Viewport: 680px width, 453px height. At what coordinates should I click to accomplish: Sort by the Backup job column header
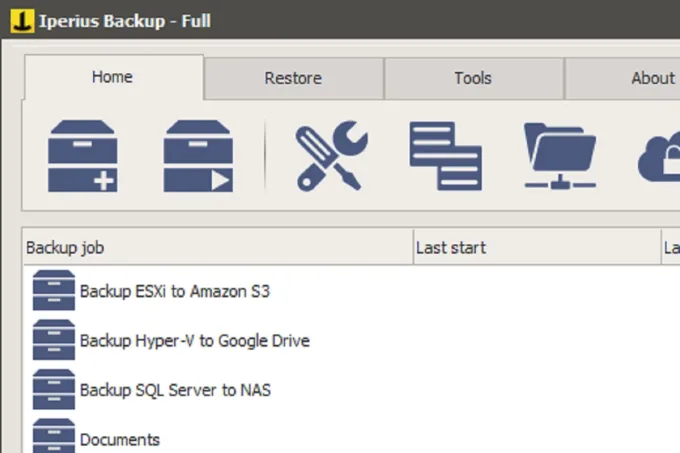pos(218,248)
